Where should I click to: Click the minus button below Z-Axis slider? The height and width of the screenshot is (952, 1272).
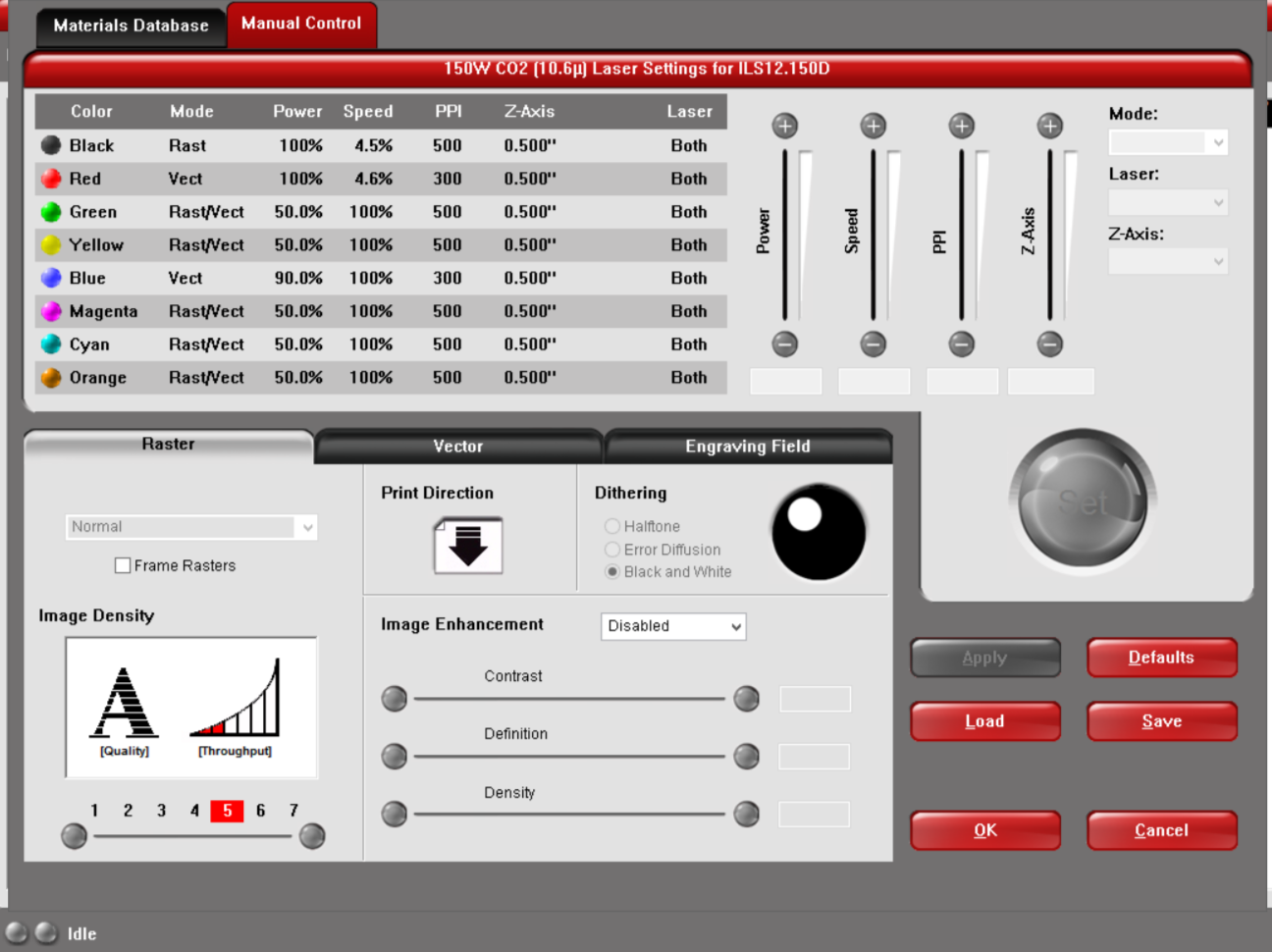tap(1049, 344)
